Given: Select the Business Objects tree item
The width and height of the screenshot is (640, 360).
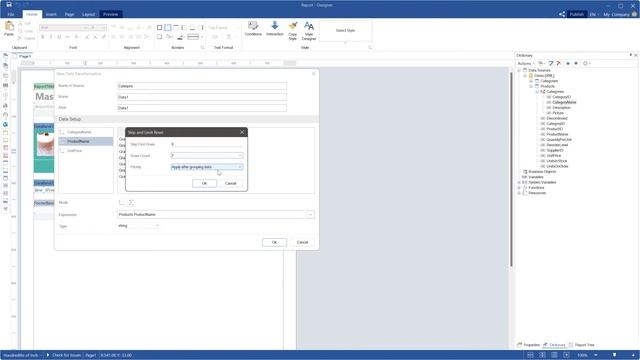Looking at the screenshot, I should pyautogui.click(x=542, y=172).
